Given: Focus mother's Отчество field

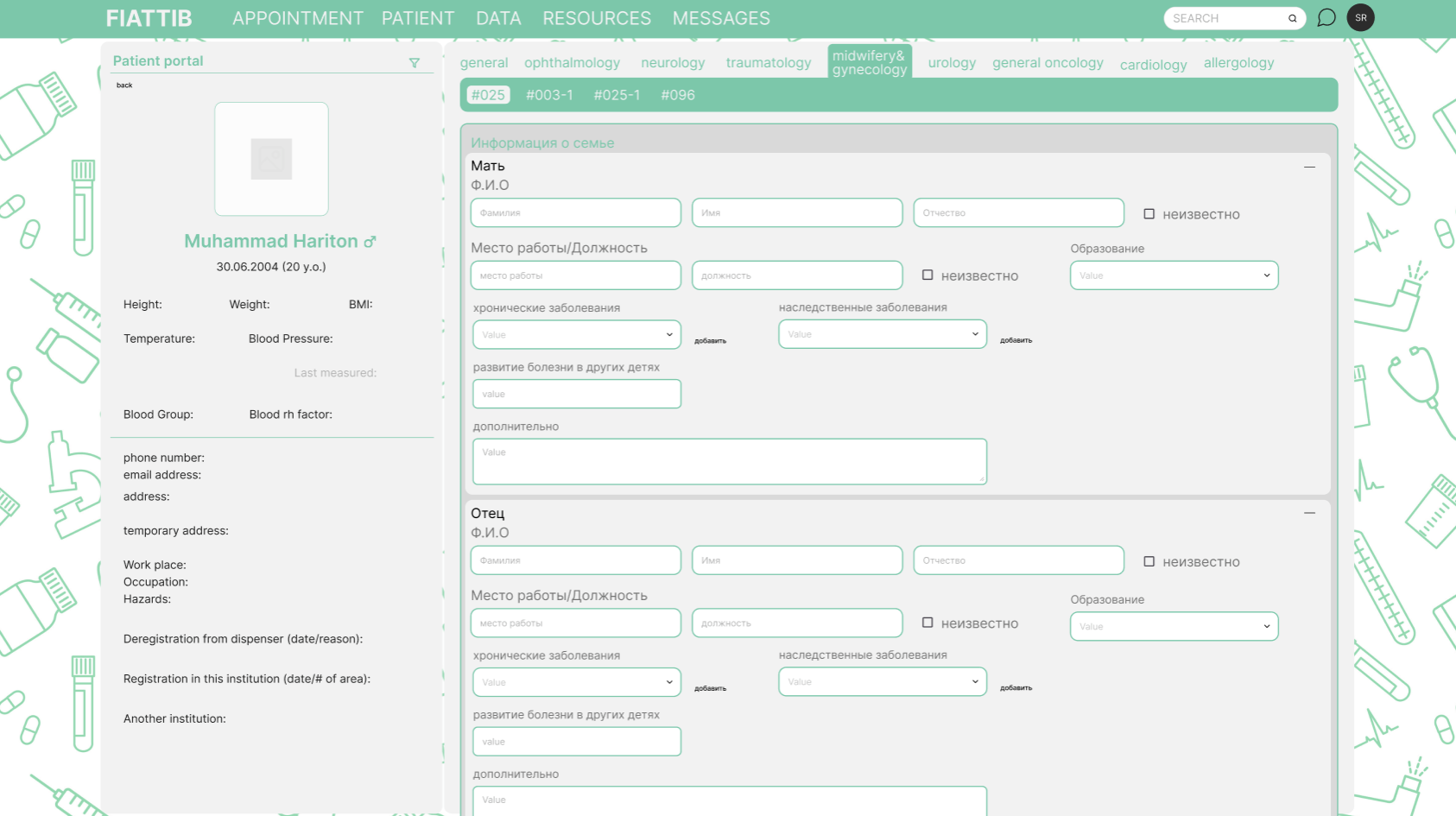Looking at the screenshot, I should click(x=1019, y=212).
